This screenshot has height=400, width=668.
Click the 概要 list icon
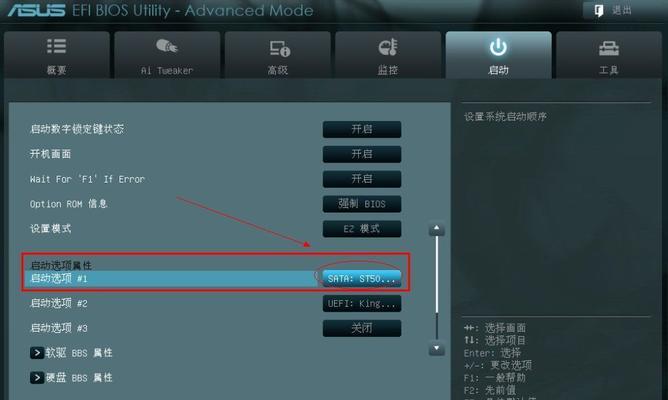56,46
